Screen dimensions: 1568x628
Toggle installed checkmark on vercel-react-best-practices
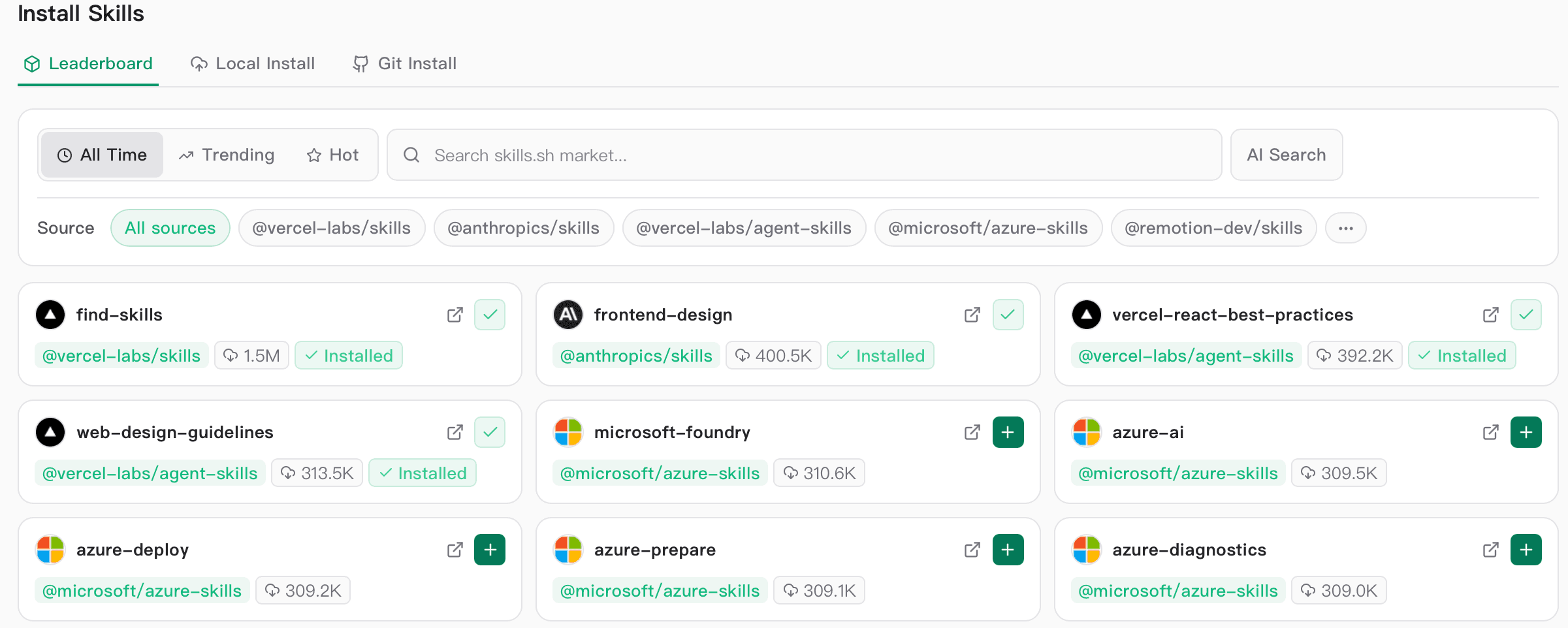[x=1526, y=315]
